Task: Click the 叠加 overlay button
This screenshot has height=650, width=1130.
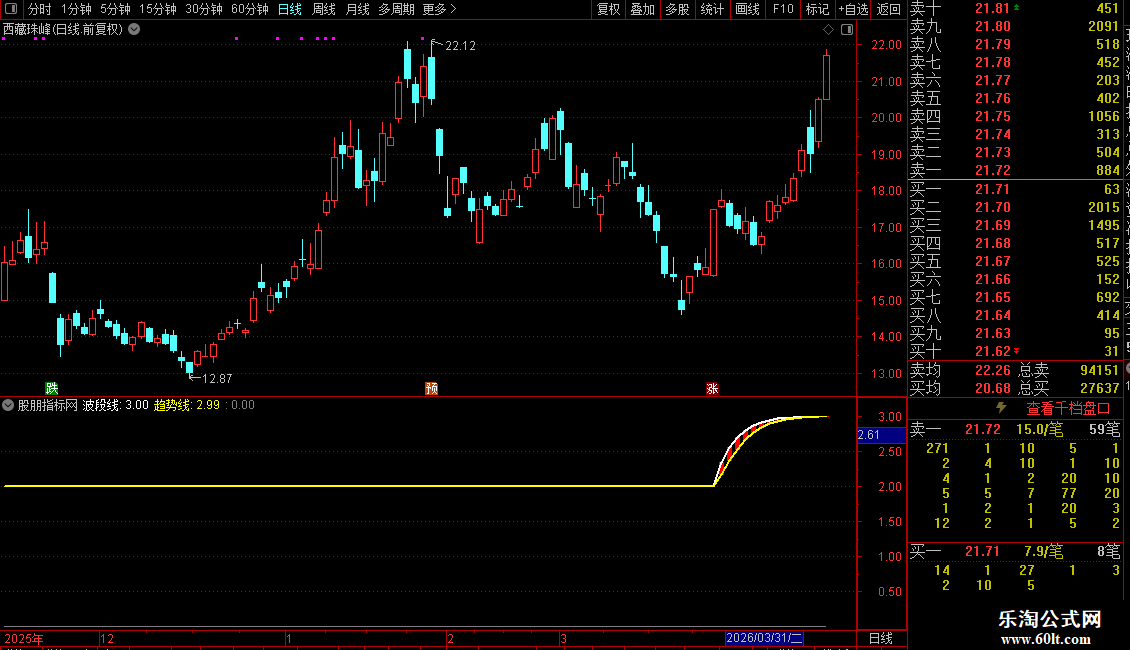Action: [x=643, y=9]
